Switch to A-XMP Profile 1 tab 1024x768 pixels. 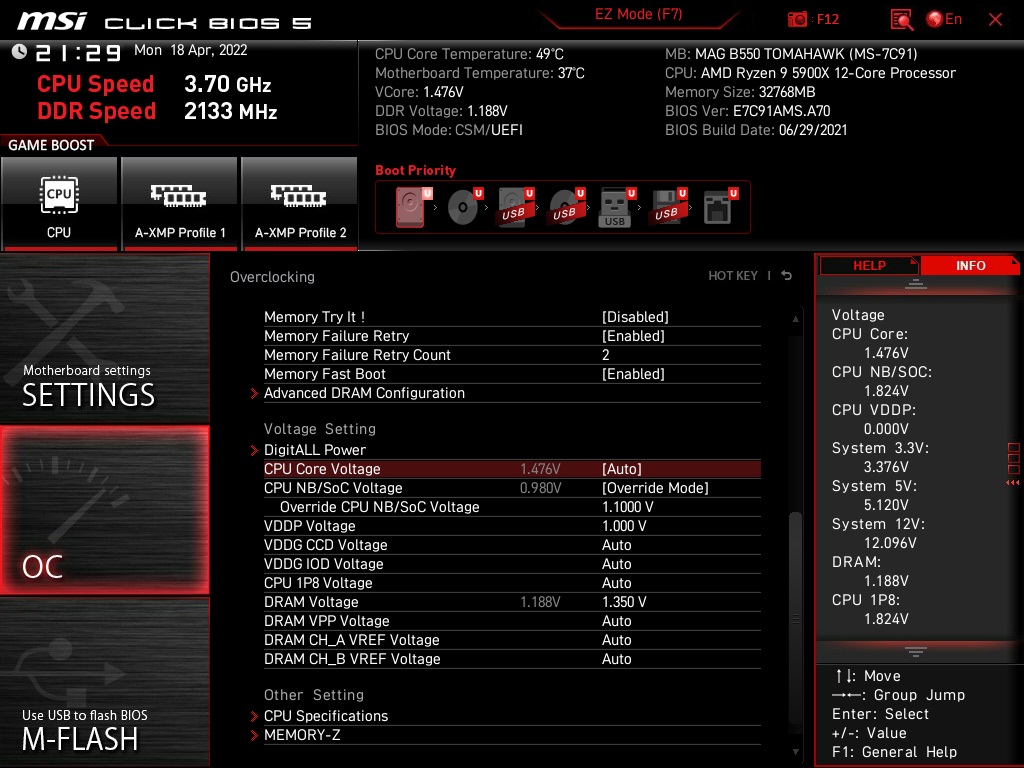(x=179, y=204)
